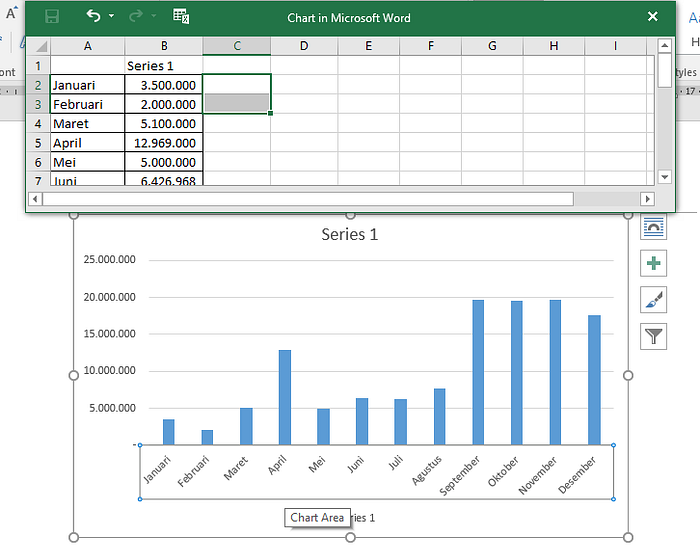Click the Save icon in chart data window
700x560 pixels.
52,17
